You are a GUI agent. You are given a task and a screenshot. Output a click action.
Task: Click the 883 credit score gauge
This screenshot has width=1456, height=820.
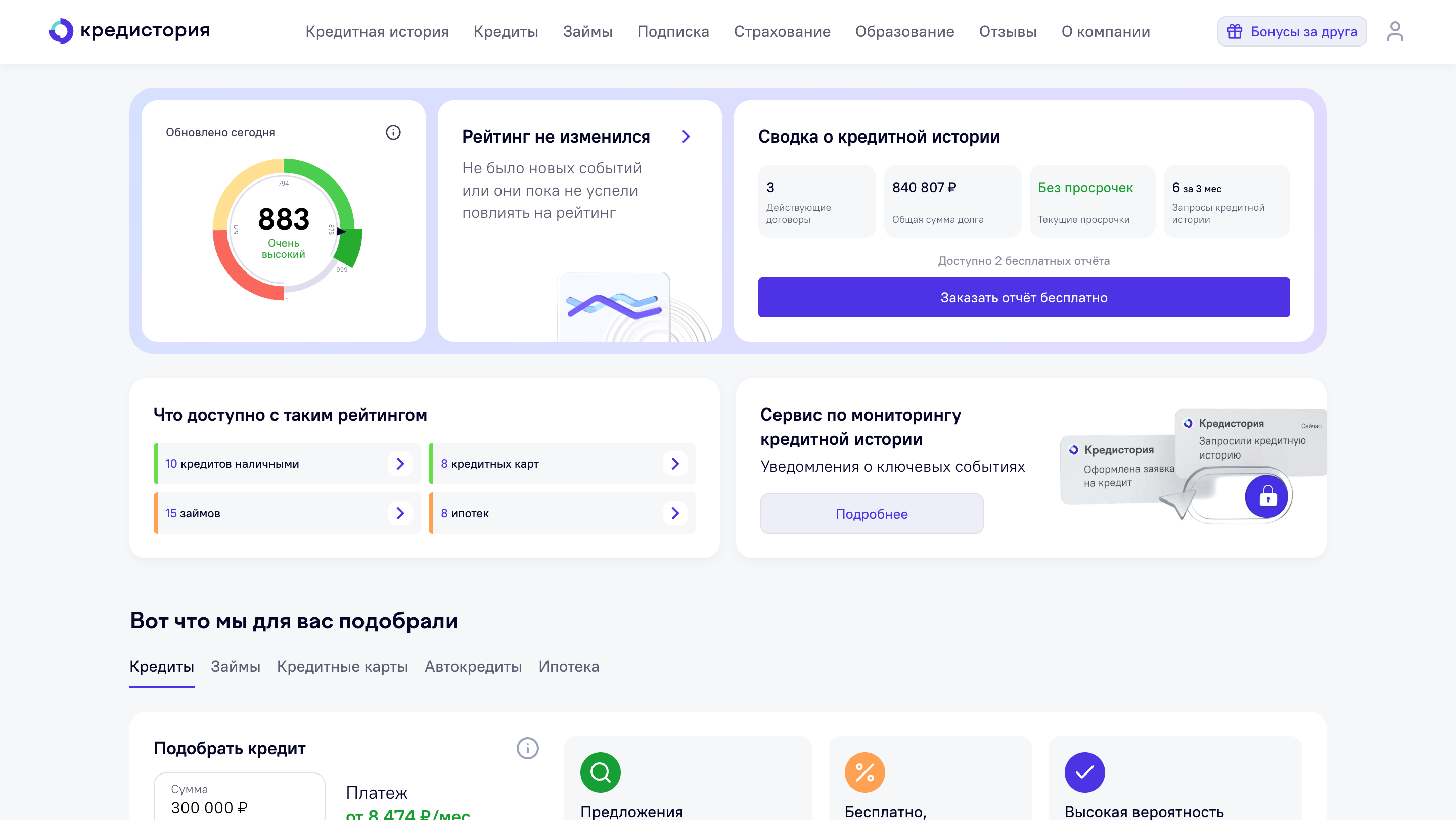pyautogui.click(x=286, y=229)
